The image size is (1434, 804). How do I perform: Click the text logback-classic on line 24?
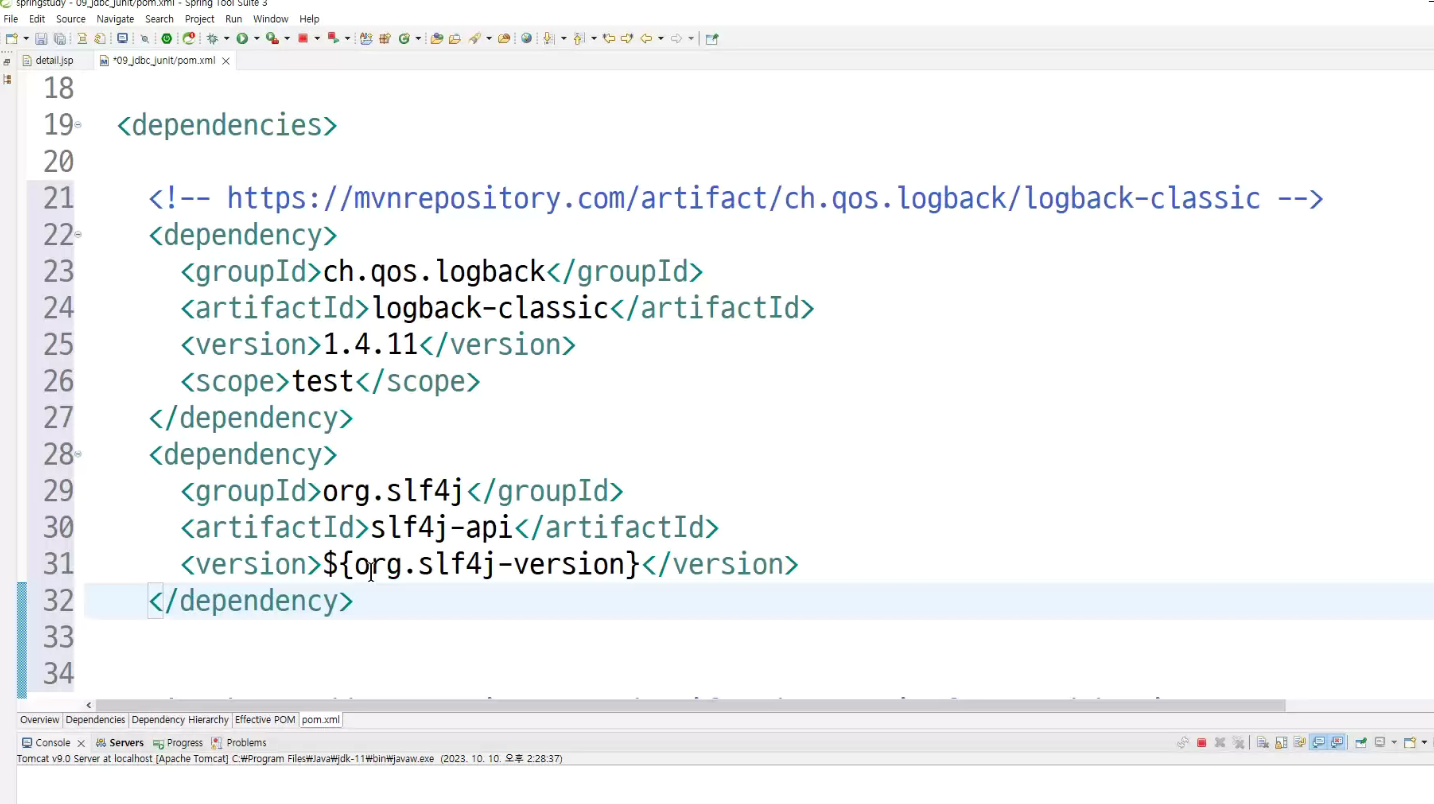point(489,308)
